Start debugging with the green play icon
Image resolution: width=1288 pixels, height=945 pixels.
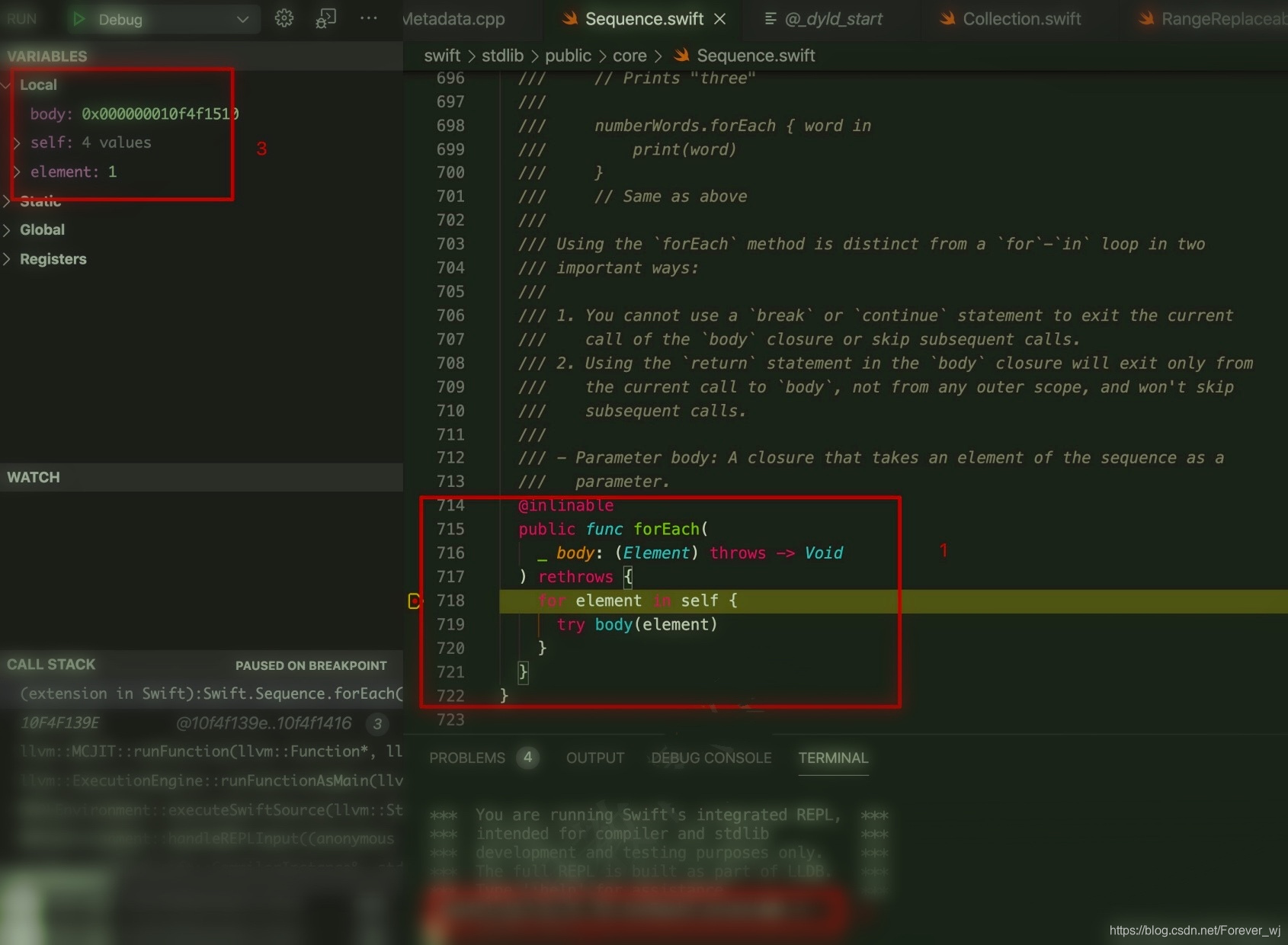tap(78, 19)
